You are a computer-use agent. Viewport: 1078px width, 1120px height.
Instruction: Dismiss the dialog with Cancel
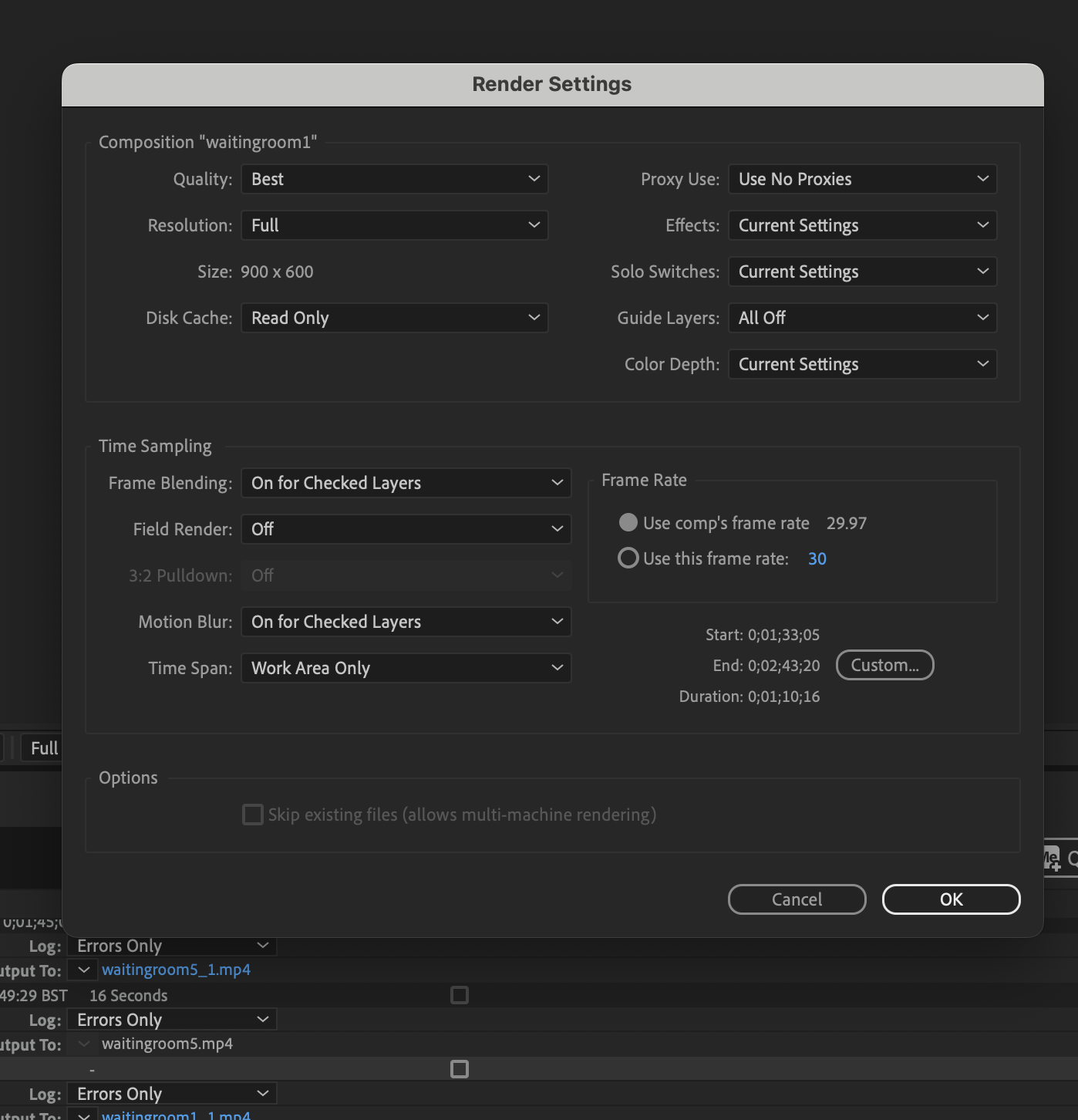click(x=797, y=899)
